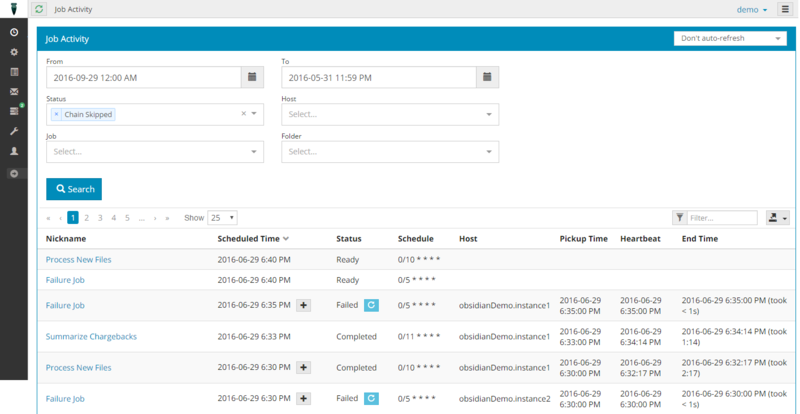Viewport: 800px width, 414px height.
Task: Resubmit the failed Failure Job at 6:35 PM
Action: pos(371,305)
